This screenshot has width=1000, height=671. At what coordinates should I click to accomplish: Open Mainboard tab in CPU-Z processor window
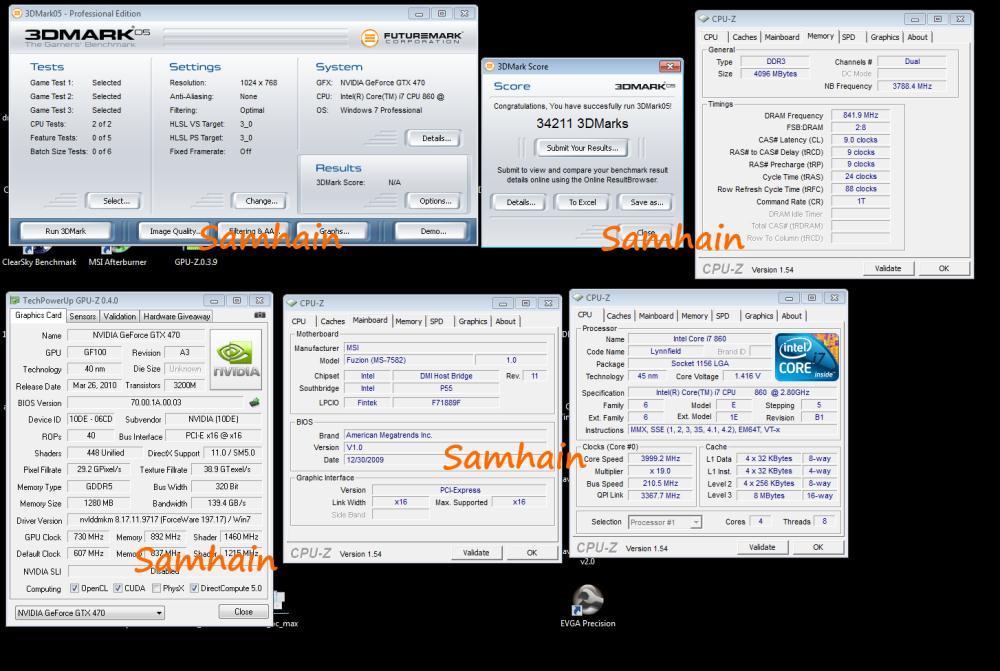pos(656,316)
